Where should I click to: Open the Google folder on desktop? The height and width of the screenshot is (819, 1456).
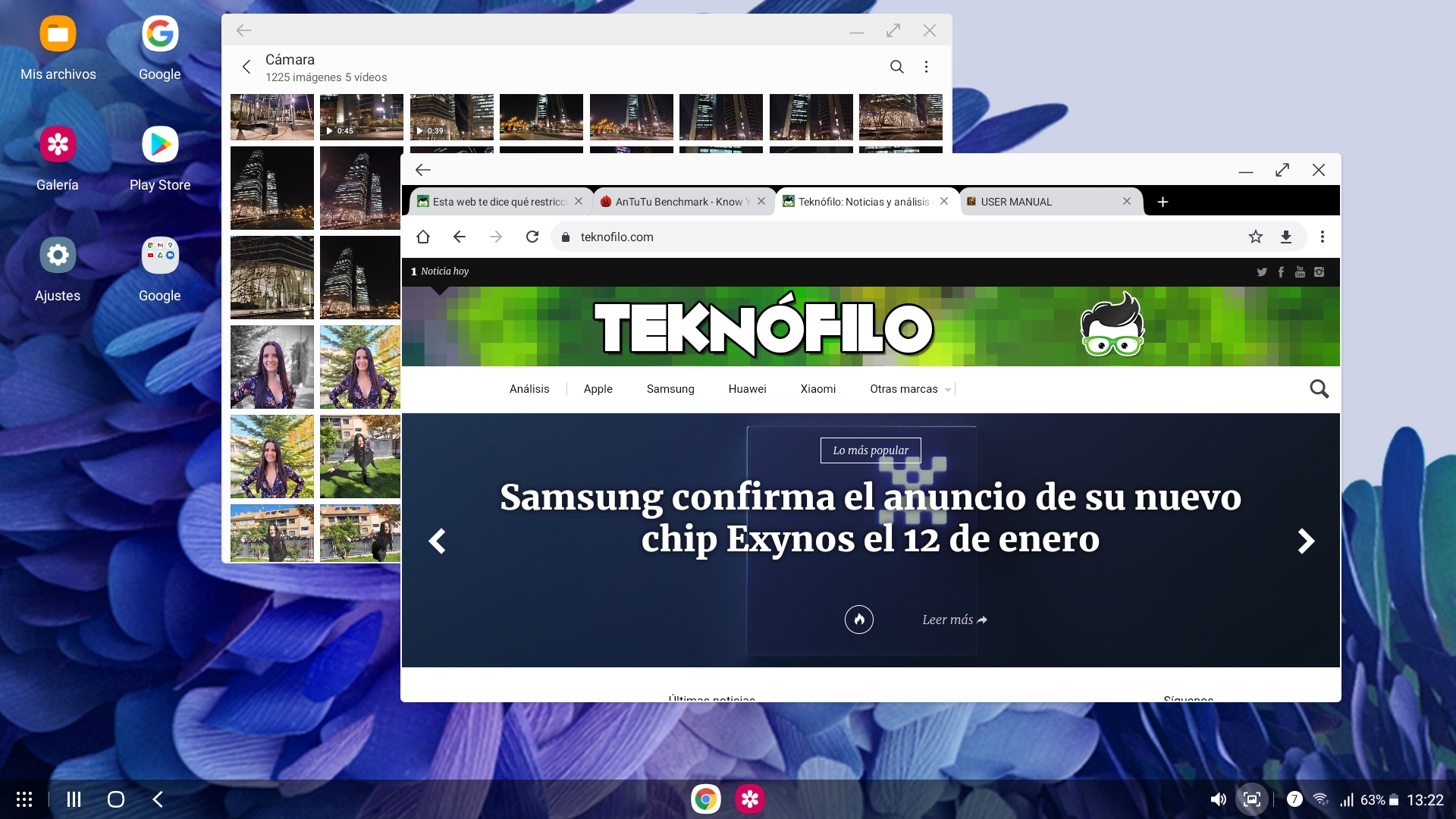point(159,268)
